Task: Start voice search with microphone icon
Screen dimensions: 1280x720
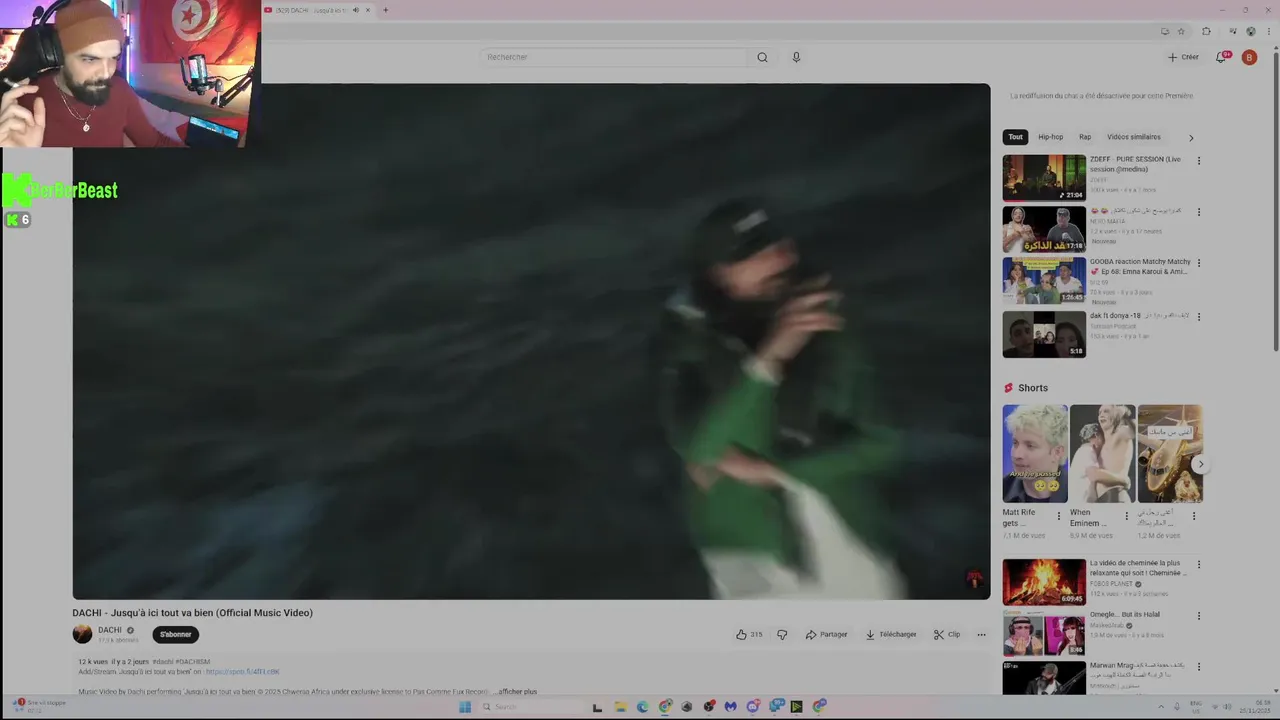Action: (796, 57)
